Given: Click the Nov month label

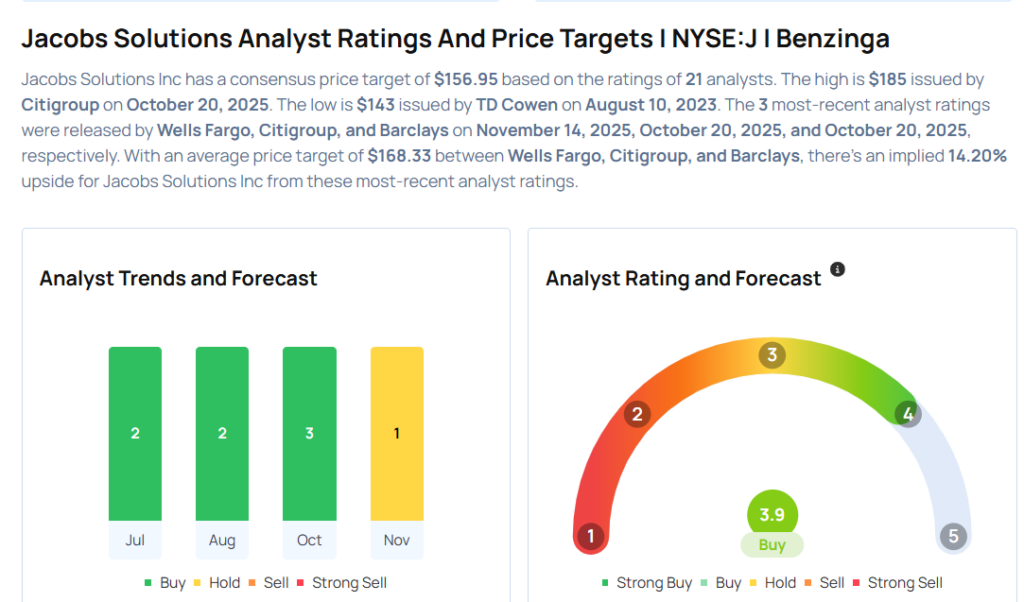Looking at the screenshot, I should click(x=397, y=540).
